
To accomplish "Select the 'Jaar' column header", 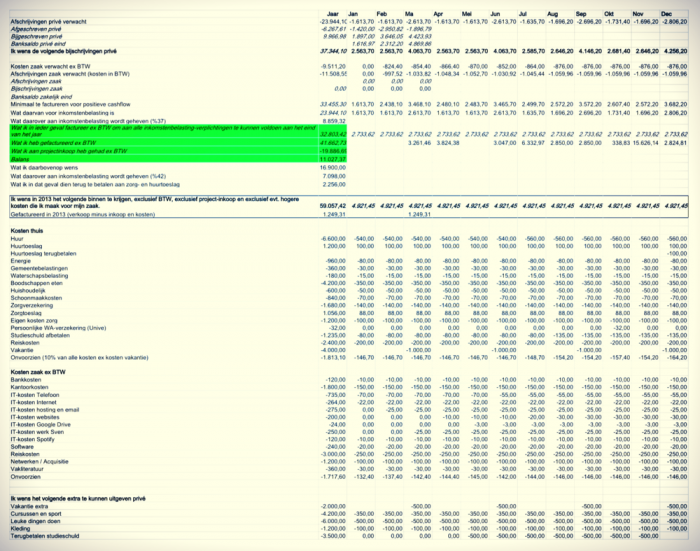I will click(x=333, y=14).
